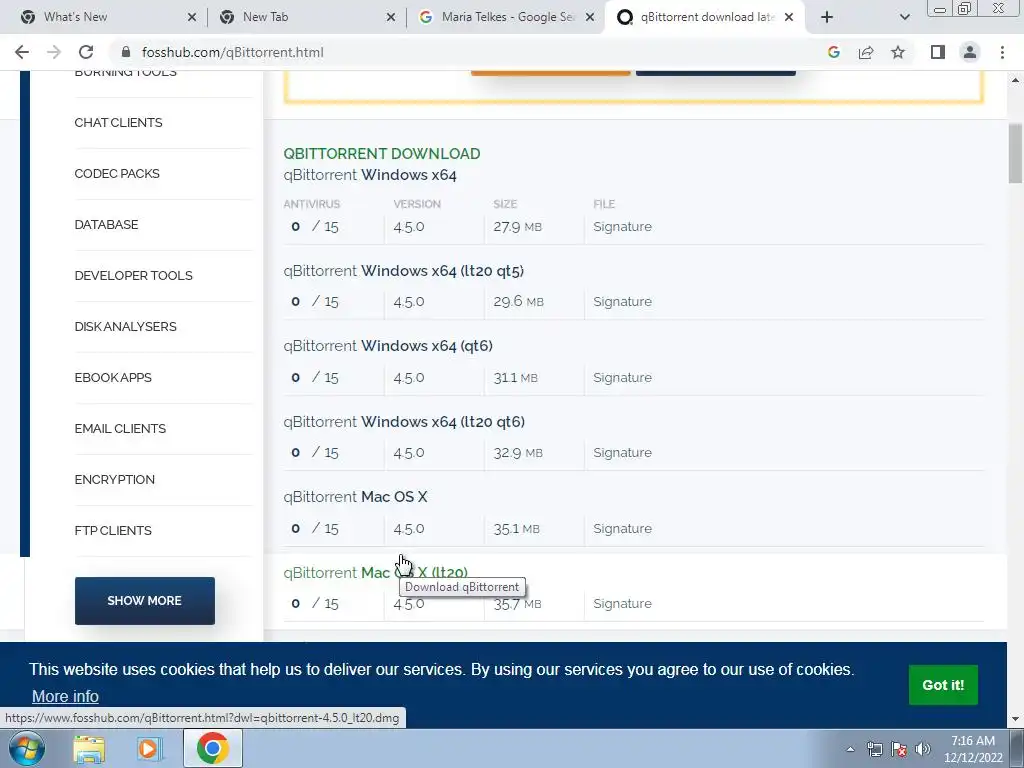Click the page vertical scrollbar thumb
The height and width of the screenshot is (768, 1024).
[x=1015, y=153]
